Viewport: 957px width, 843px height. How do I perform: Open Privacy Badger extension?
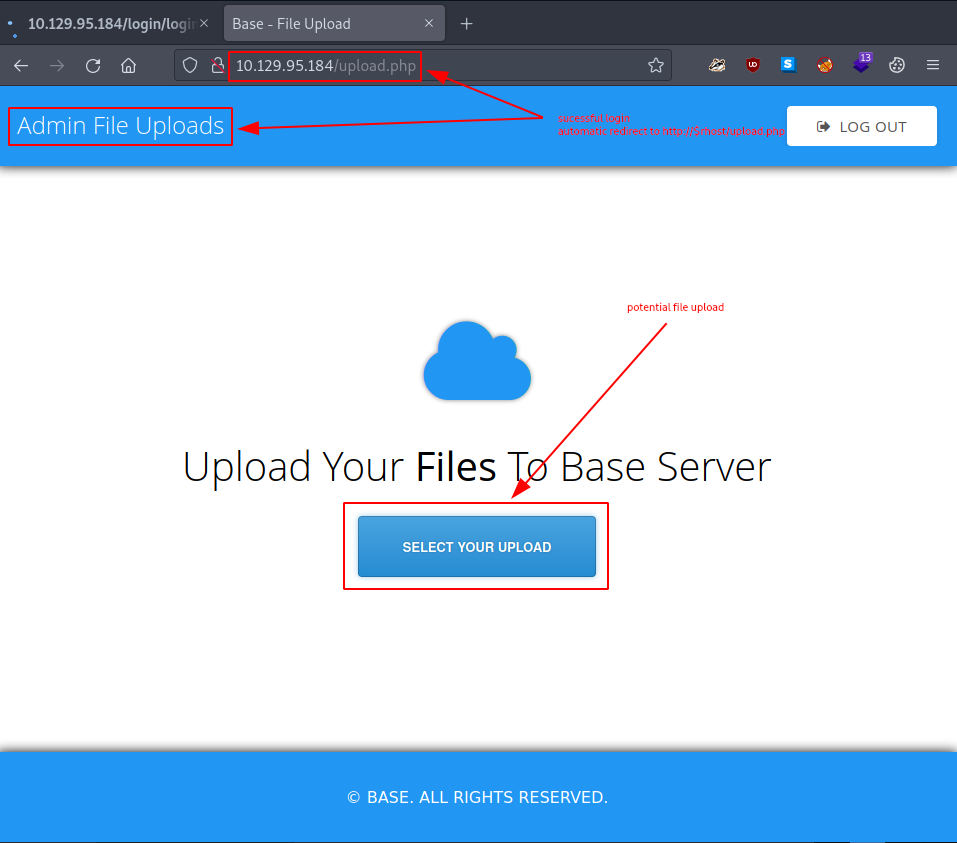717,65
